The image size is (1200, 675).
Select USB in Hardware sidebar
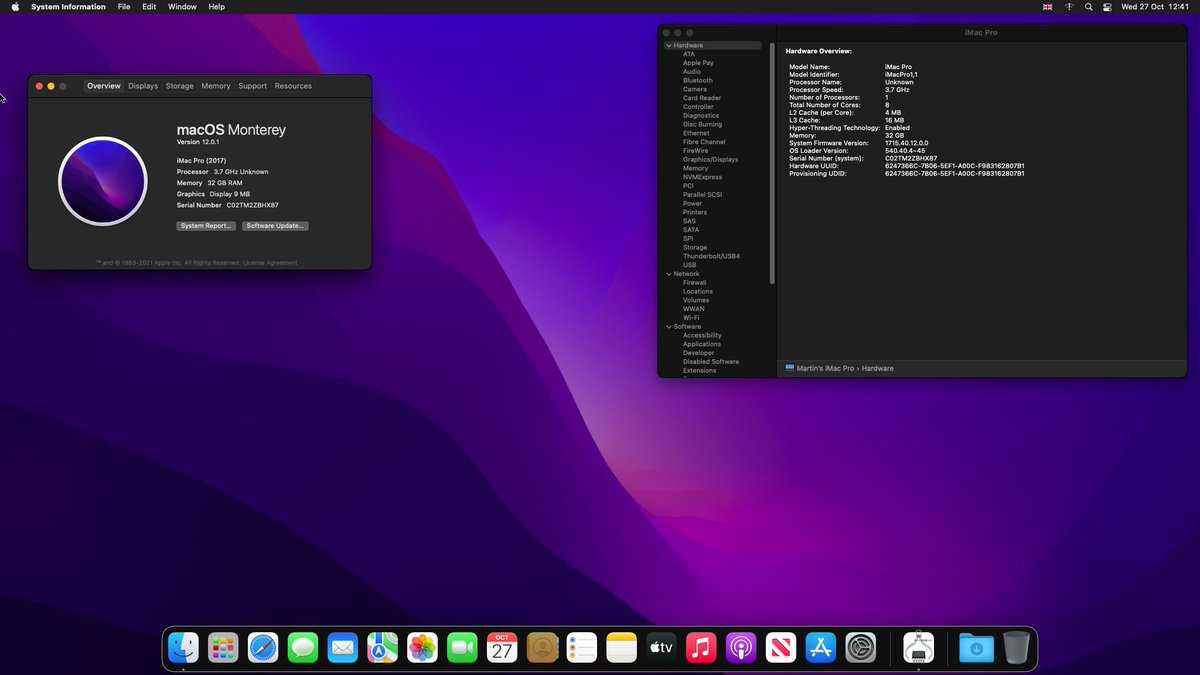689,265
